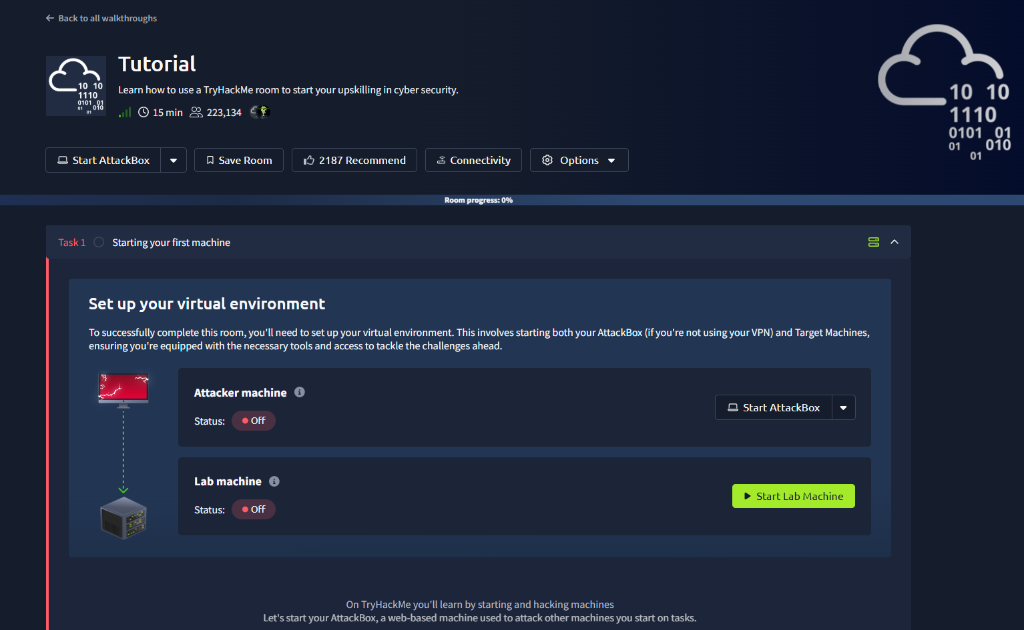This screenshot has width=1024, height=630.
Task: Click Task 1 Starting your first machine header
Action: pyautogui.click(x=478, y=242)
